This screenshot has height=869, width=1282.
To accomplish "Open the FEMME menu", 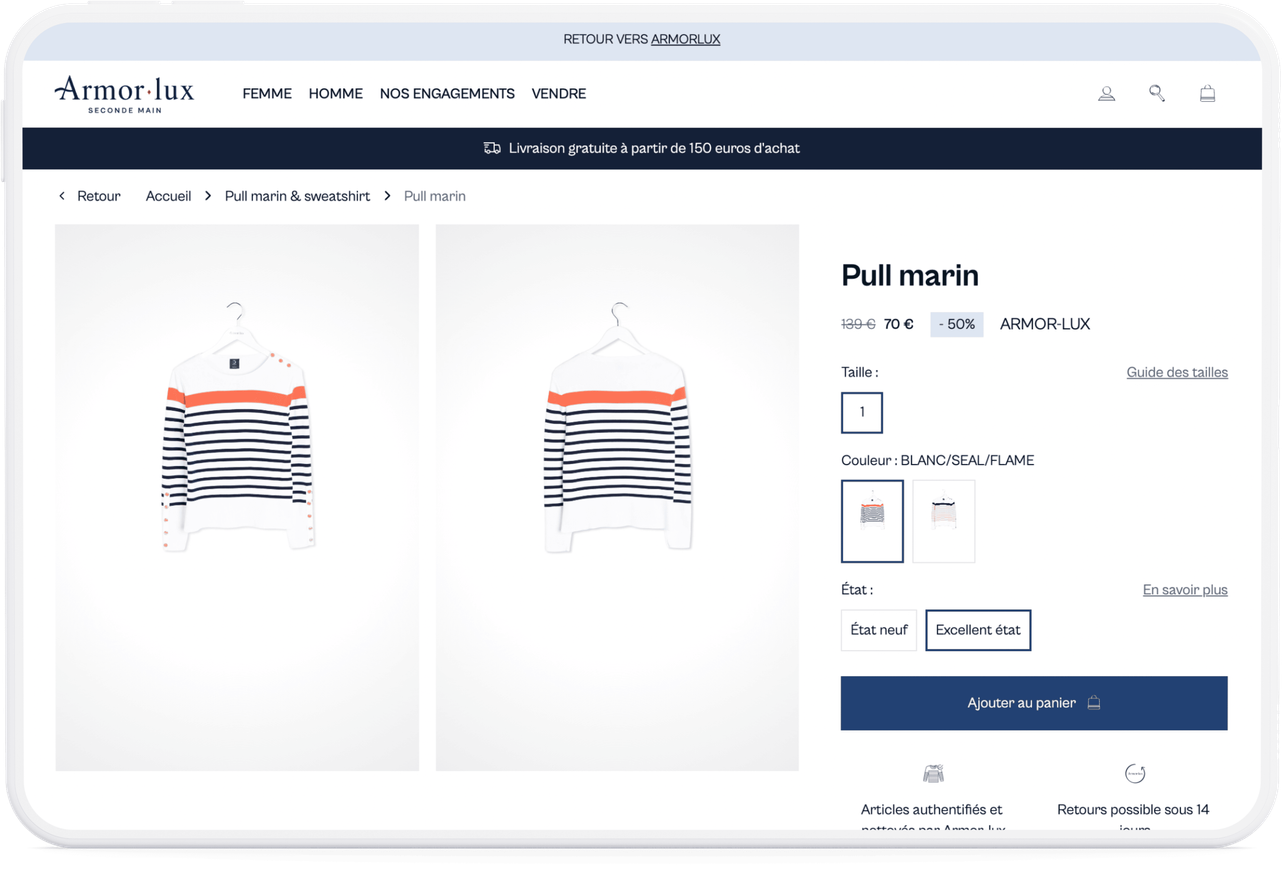I will [267, 94].
